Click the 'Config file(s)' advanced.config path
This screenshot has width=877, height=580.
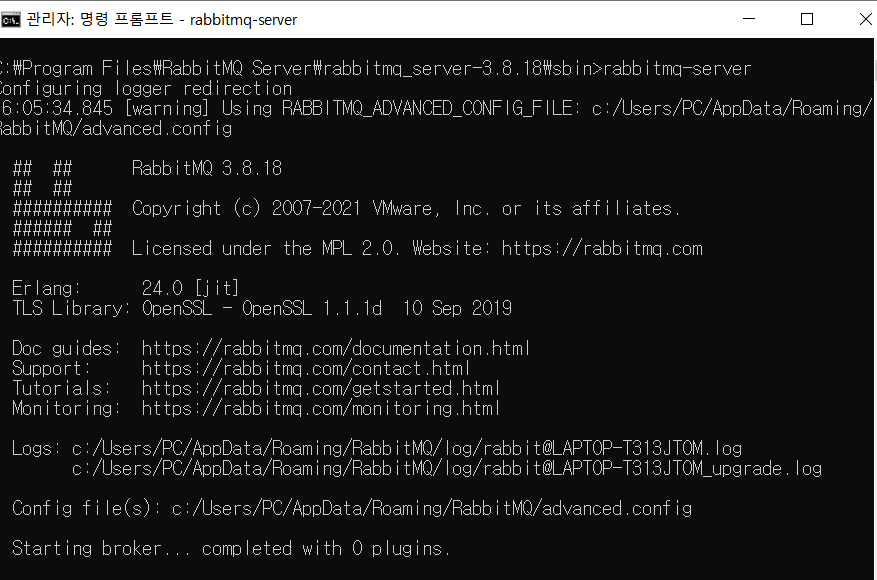(432, 508)
